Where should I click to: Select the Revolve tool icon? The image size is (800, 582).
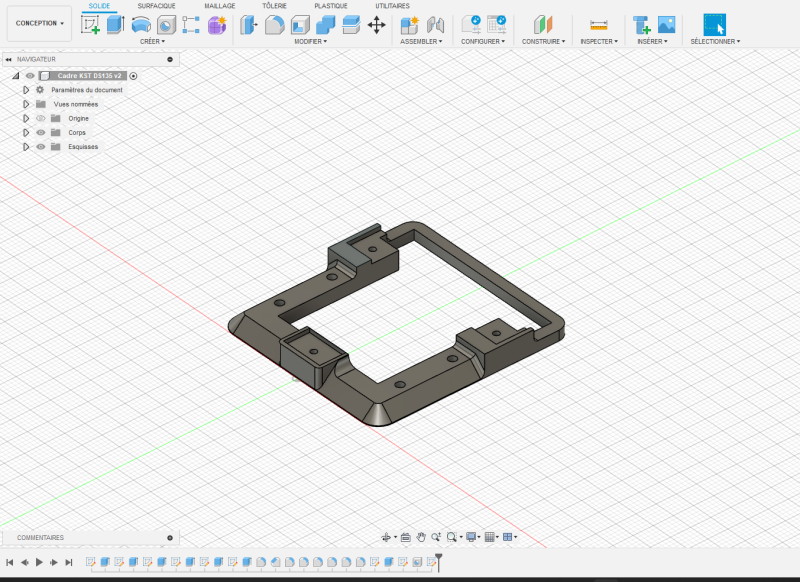coord(141,24)
